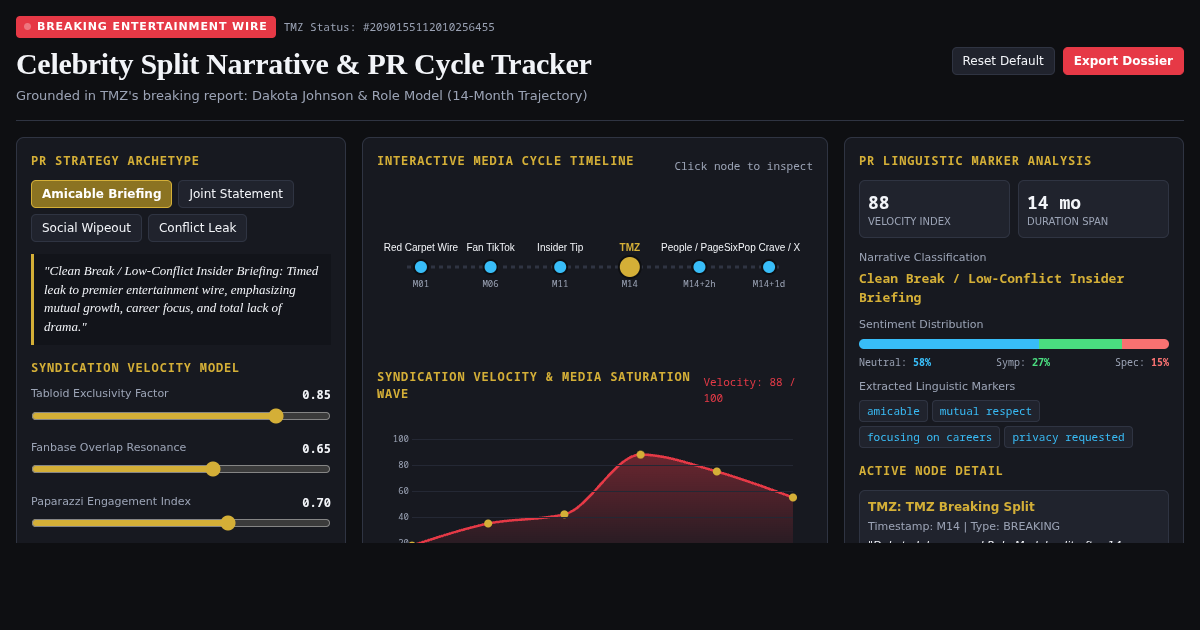This screenshot has width=1200, height=630.
Task: Click 'Clean Break / Low-Conflict Insider Briefing' classification
Action: (x=991, y=288)
